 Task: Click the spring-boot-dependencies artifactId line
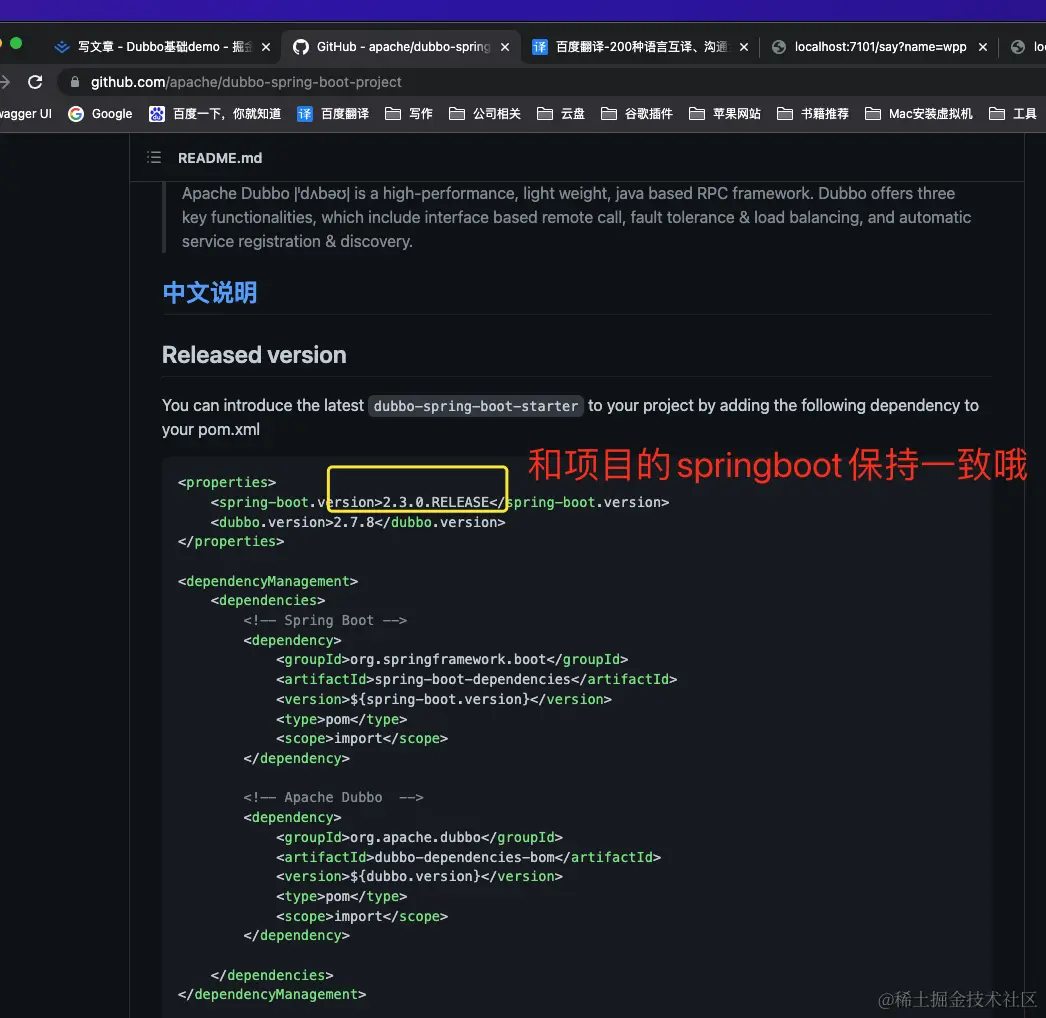click(476, 679)
